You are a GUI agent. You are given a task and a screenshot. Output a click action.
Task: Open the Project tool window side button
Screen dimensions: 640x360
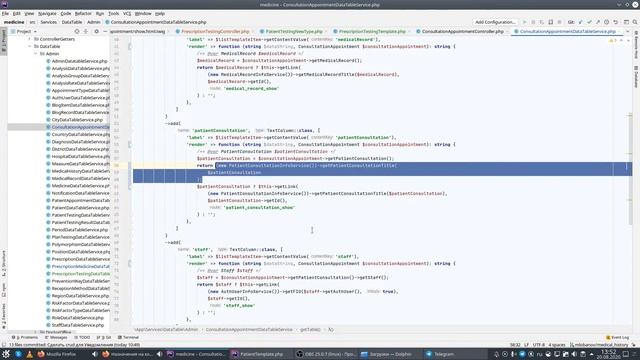4,40
